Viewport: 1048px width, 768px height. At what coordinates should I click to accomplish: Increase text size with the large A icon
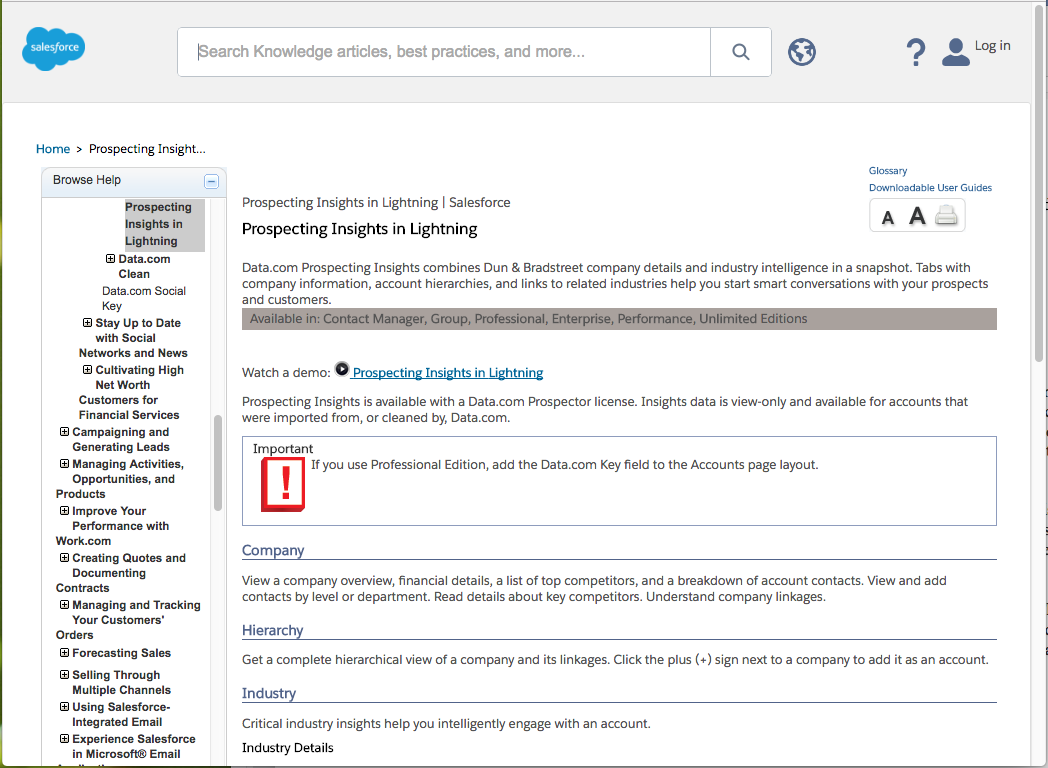917,214
